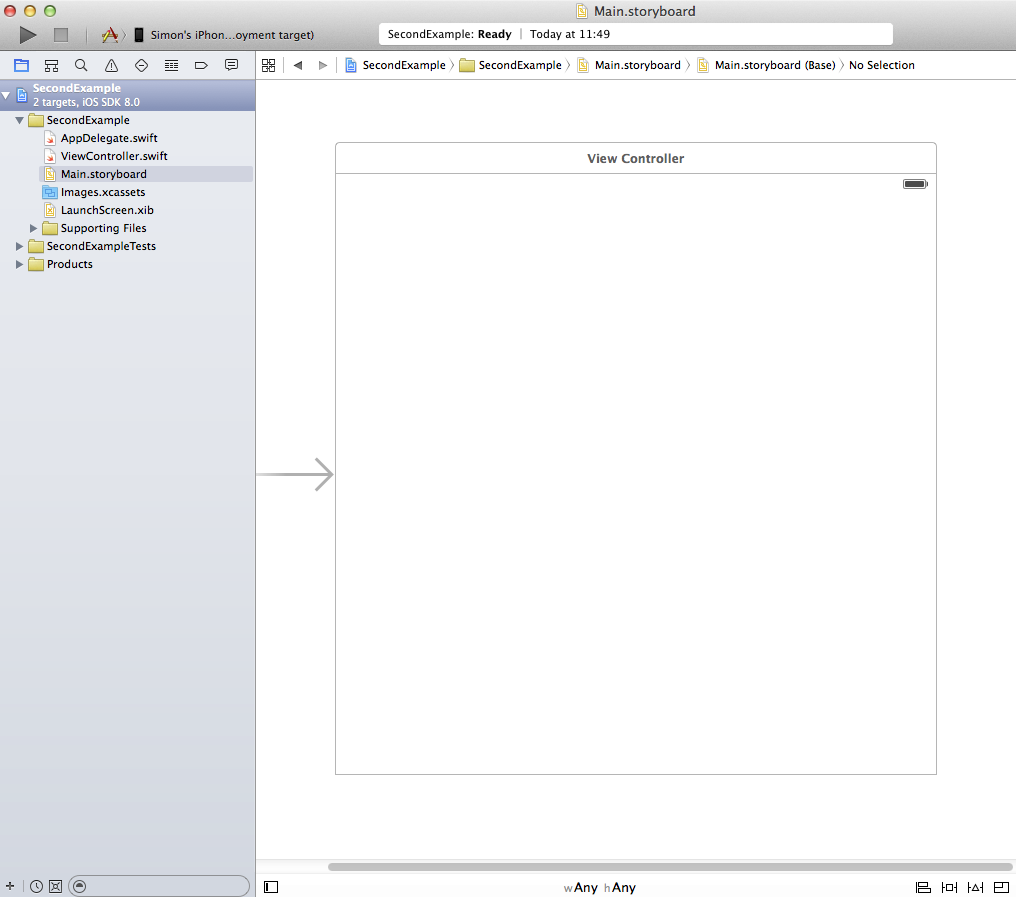
Task: Open the Issue navigator
Action: click(111, 65)
